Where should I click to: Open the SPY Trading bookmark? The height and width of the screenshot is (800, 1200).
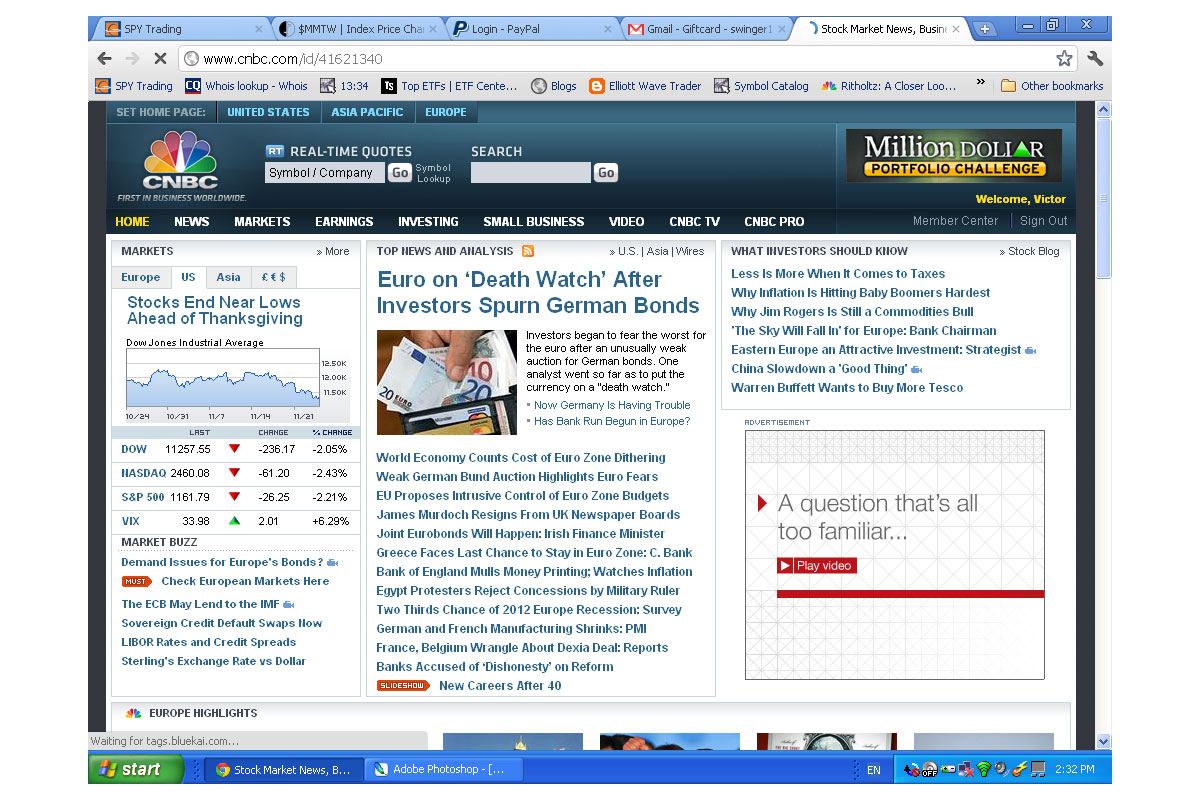tap(133, 86)
